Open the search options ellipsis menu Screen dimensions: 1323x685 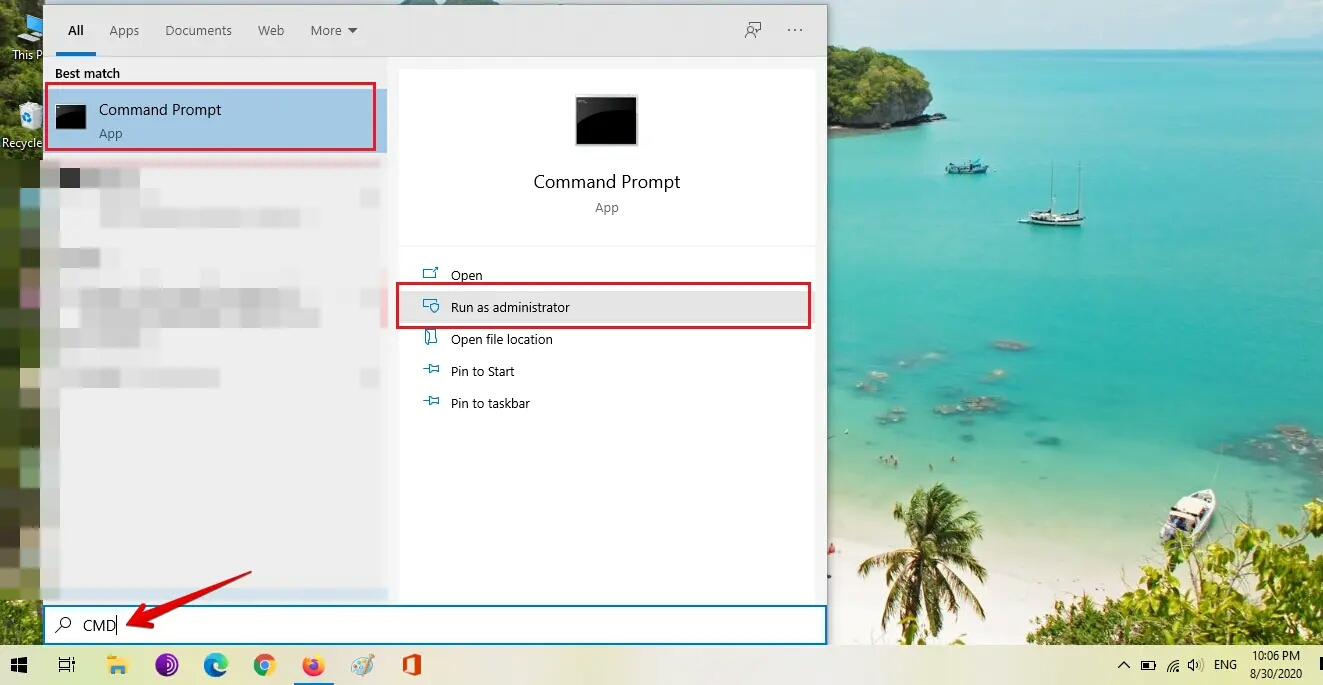pos(795,30)
